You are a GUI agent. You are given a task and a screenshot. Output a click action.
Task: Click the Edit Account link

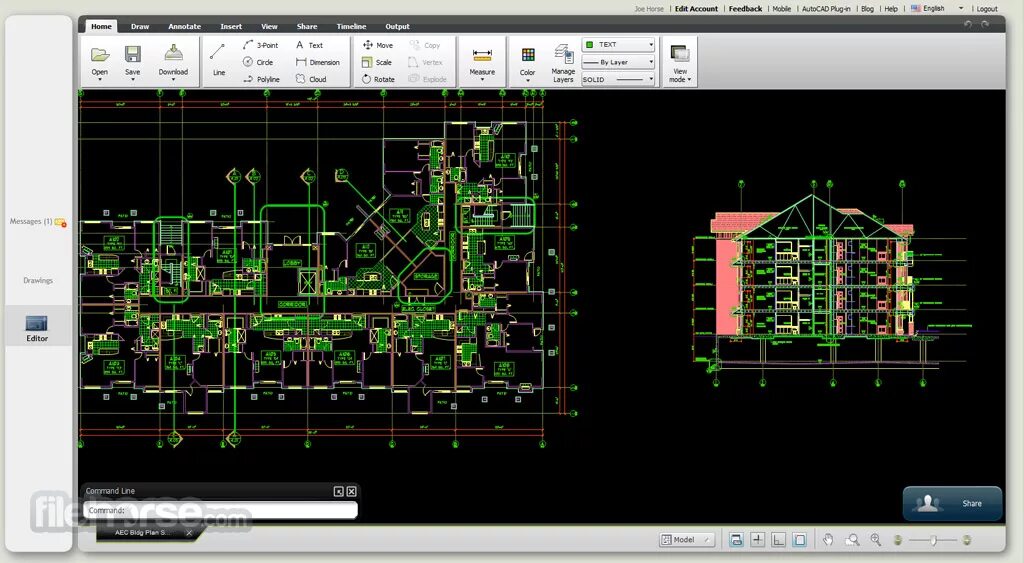pos(696,8)
